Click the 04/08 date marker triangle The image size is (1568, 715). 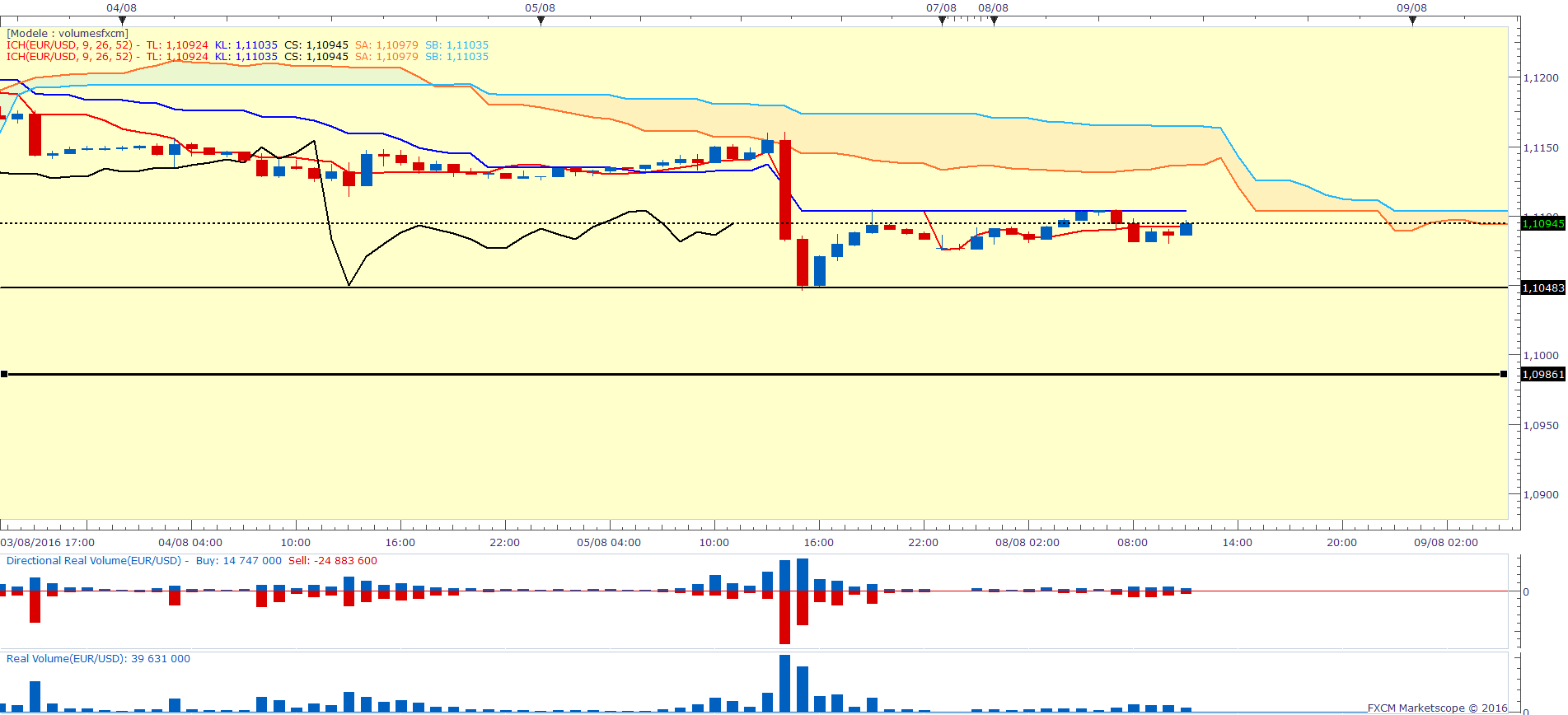coord(122,21)
